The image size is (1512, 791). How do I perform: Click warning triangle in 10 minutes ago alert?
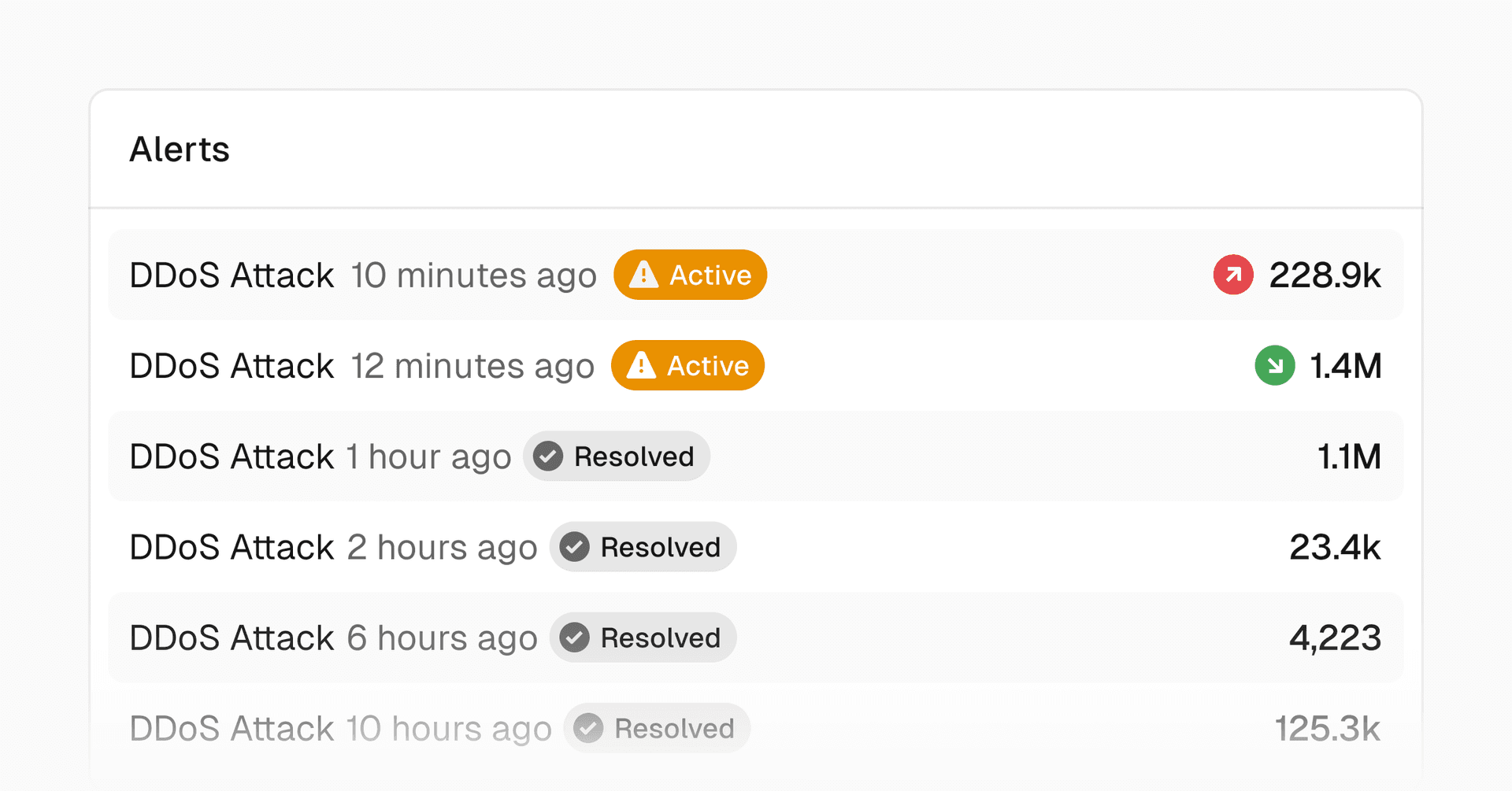643,275
